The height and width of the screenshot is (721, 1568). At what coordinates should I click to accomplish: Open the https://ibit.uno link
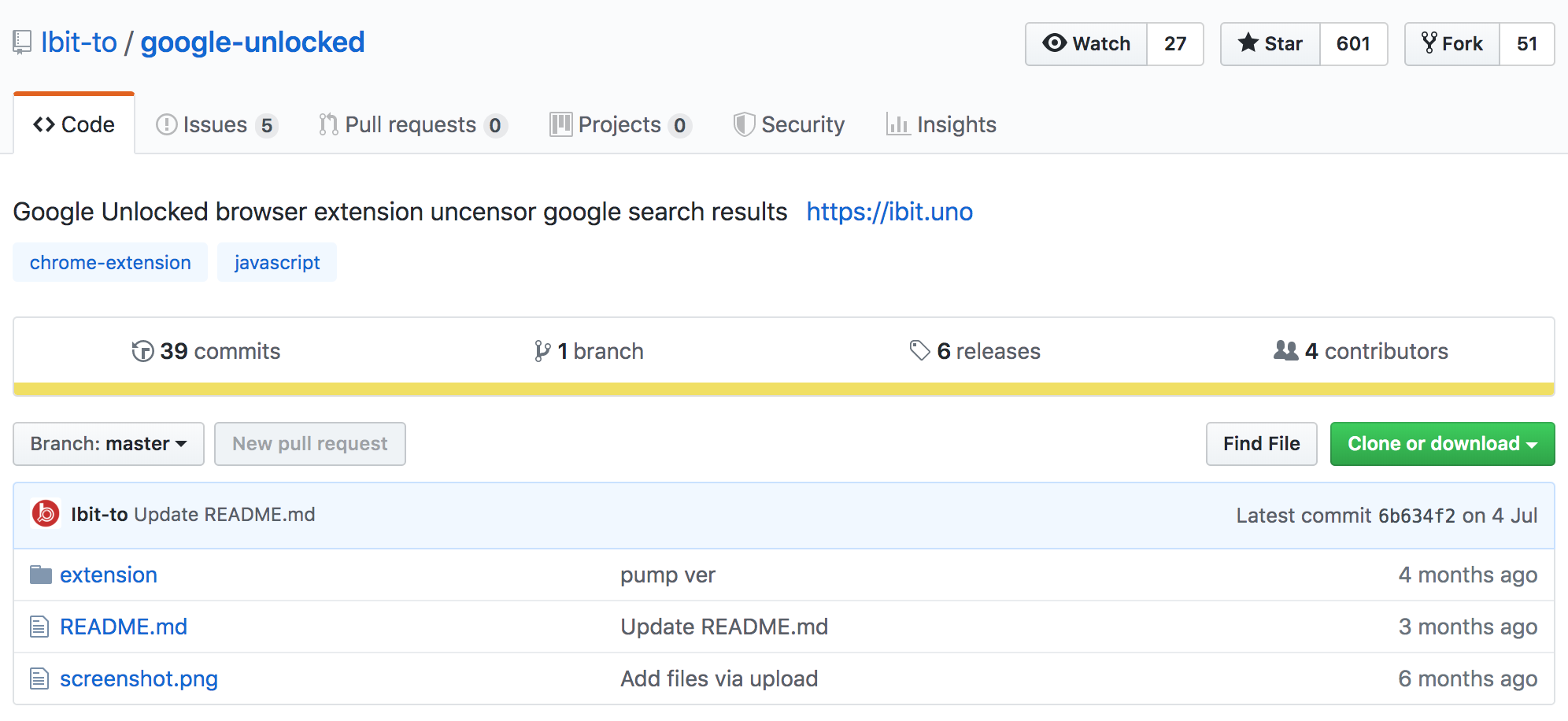click(889, 212)
